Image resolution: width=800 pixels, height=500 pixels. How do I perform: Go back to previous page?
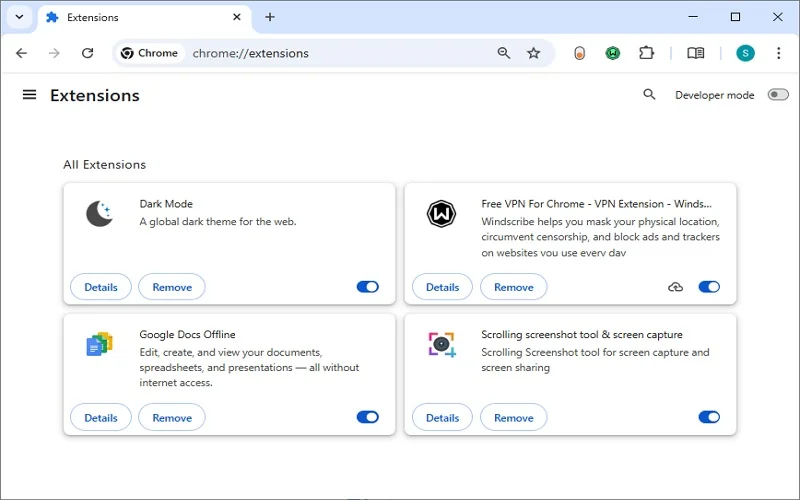coord(21,53)
